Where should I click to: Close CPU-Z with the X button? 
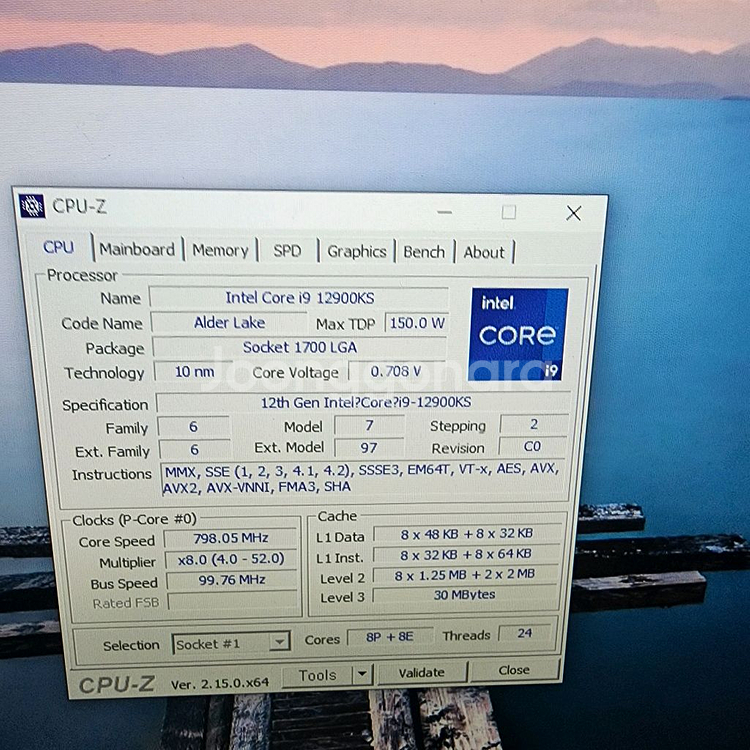(x=574, y=213)
